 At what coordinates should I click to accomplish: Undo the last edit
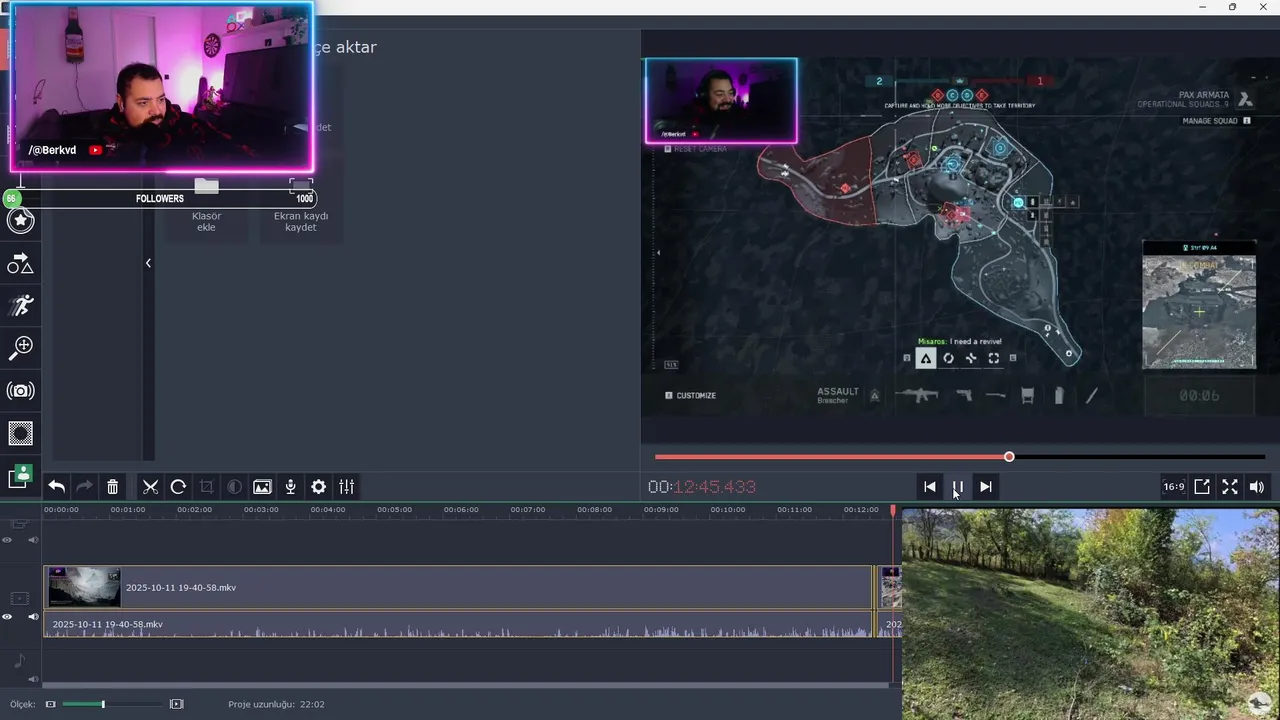[57, 487]
